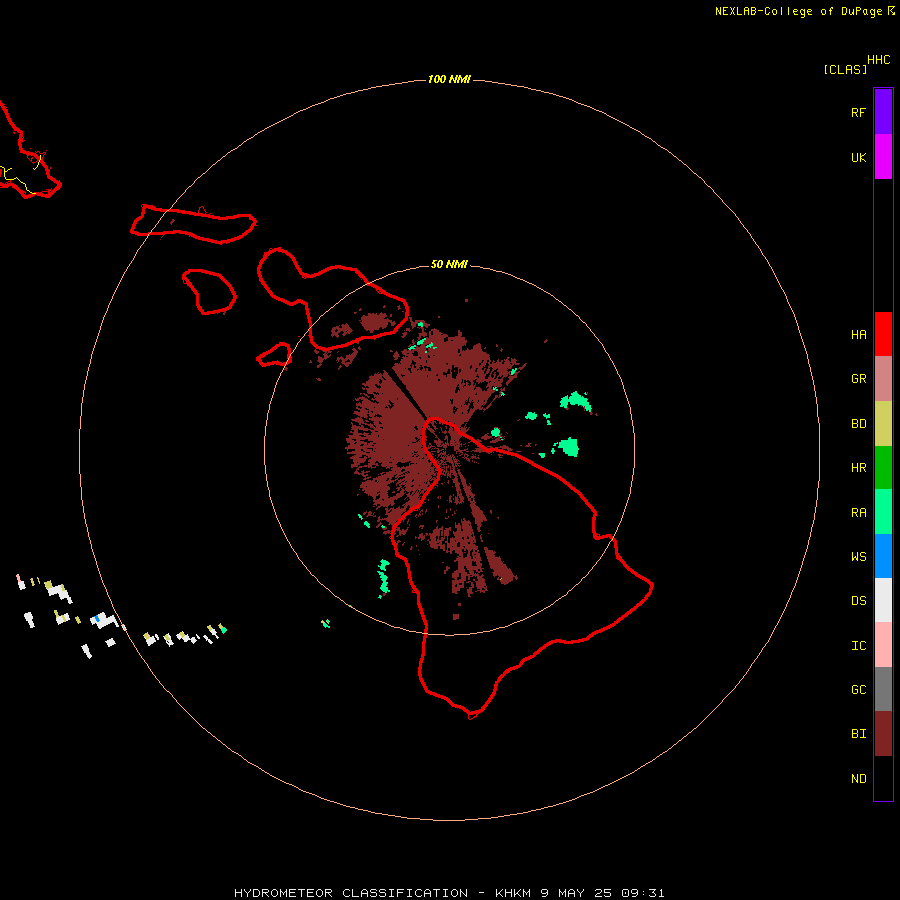900x900 pixels.
Task: Click the ND black legend swatch
Action: pos(883,778)
